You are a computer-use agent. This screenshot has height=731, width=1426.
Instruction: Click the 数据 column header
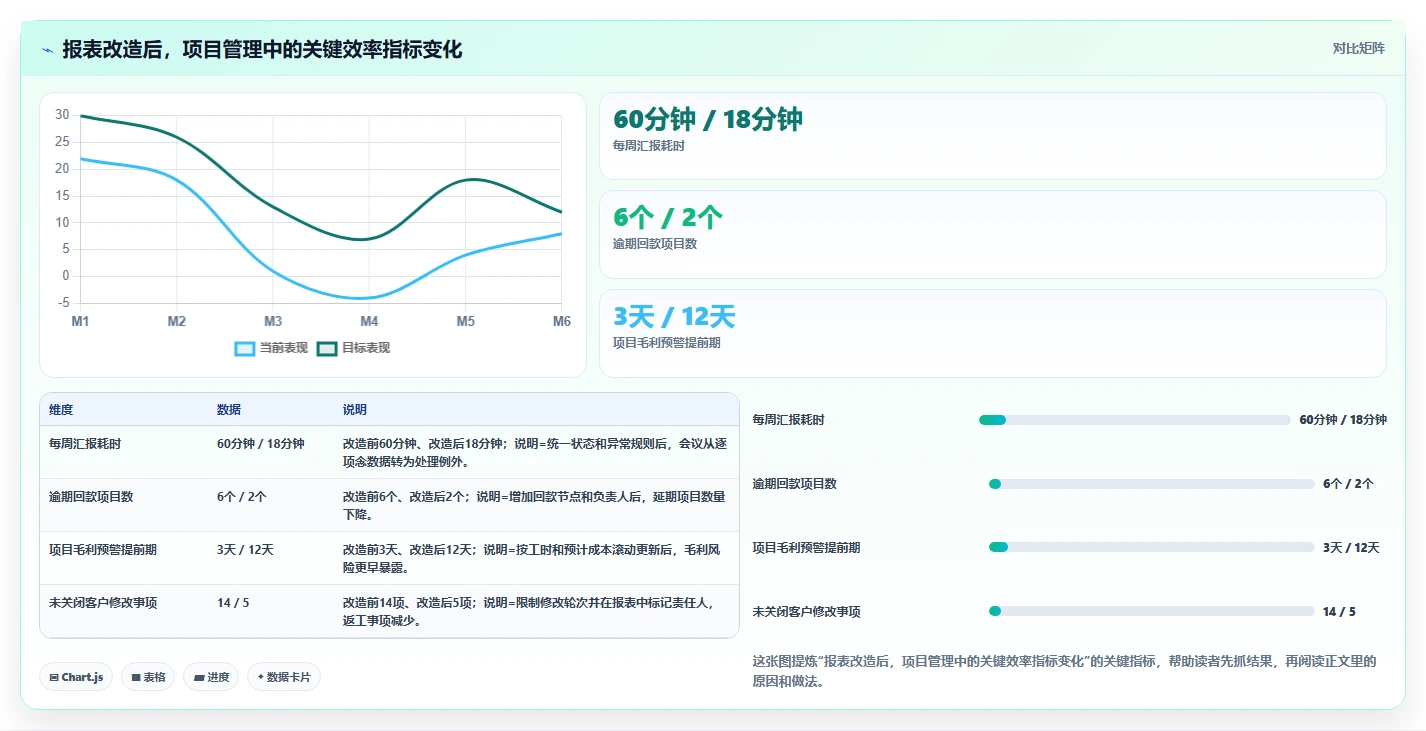[229, 410]
